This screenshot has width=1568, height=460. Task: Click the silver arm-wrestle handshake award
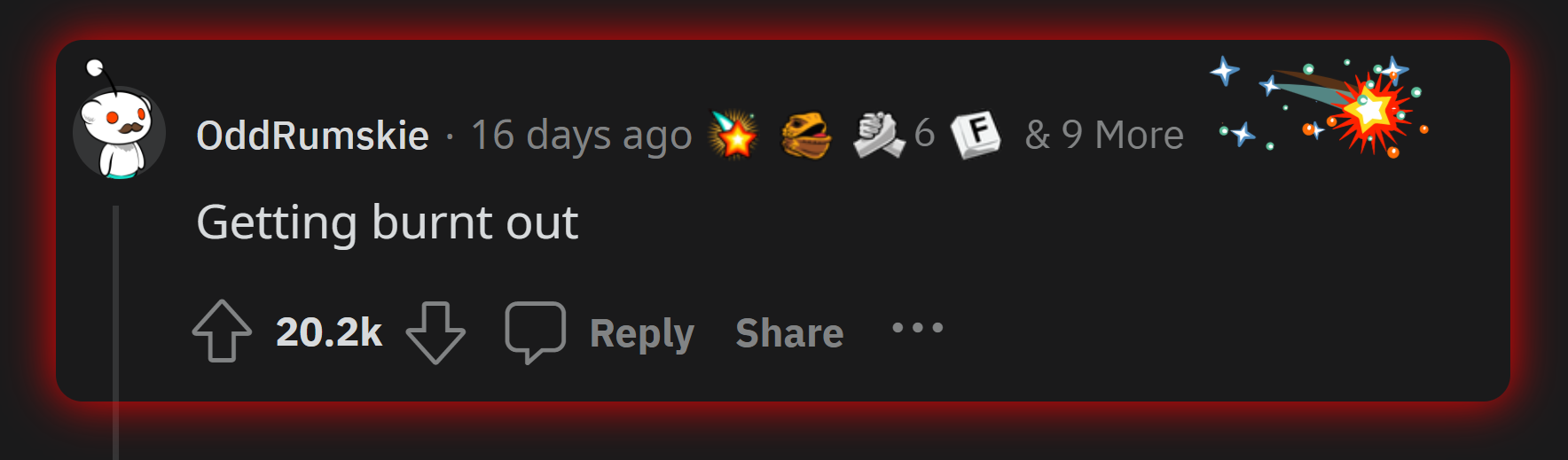point(878,135)
